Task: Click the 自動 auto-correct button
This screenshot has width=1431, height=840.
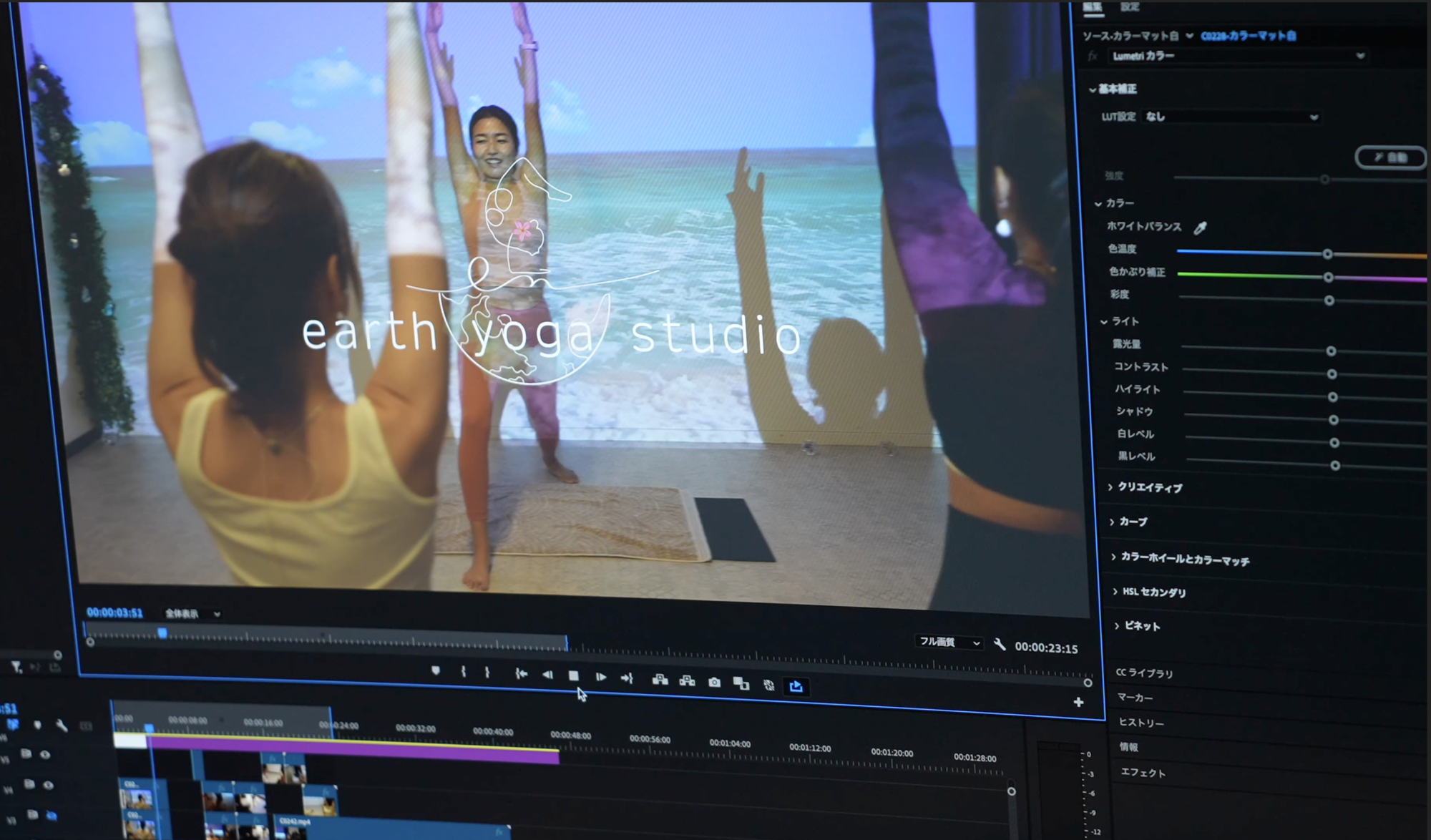Action: (x=1391, y=157)
